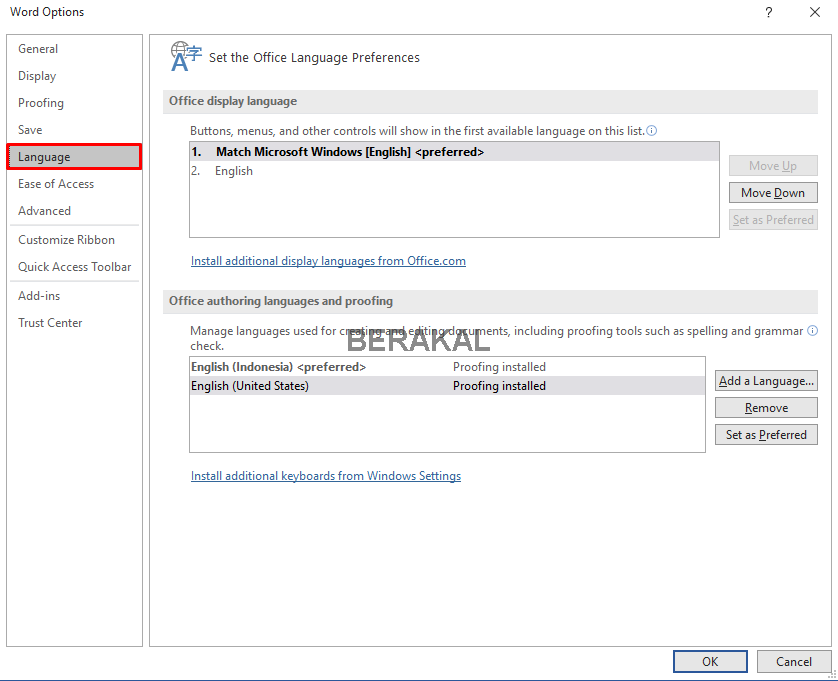Click the info icon beside authoring languages description
This screenshot has width=838, height=681.
[812, 331]
